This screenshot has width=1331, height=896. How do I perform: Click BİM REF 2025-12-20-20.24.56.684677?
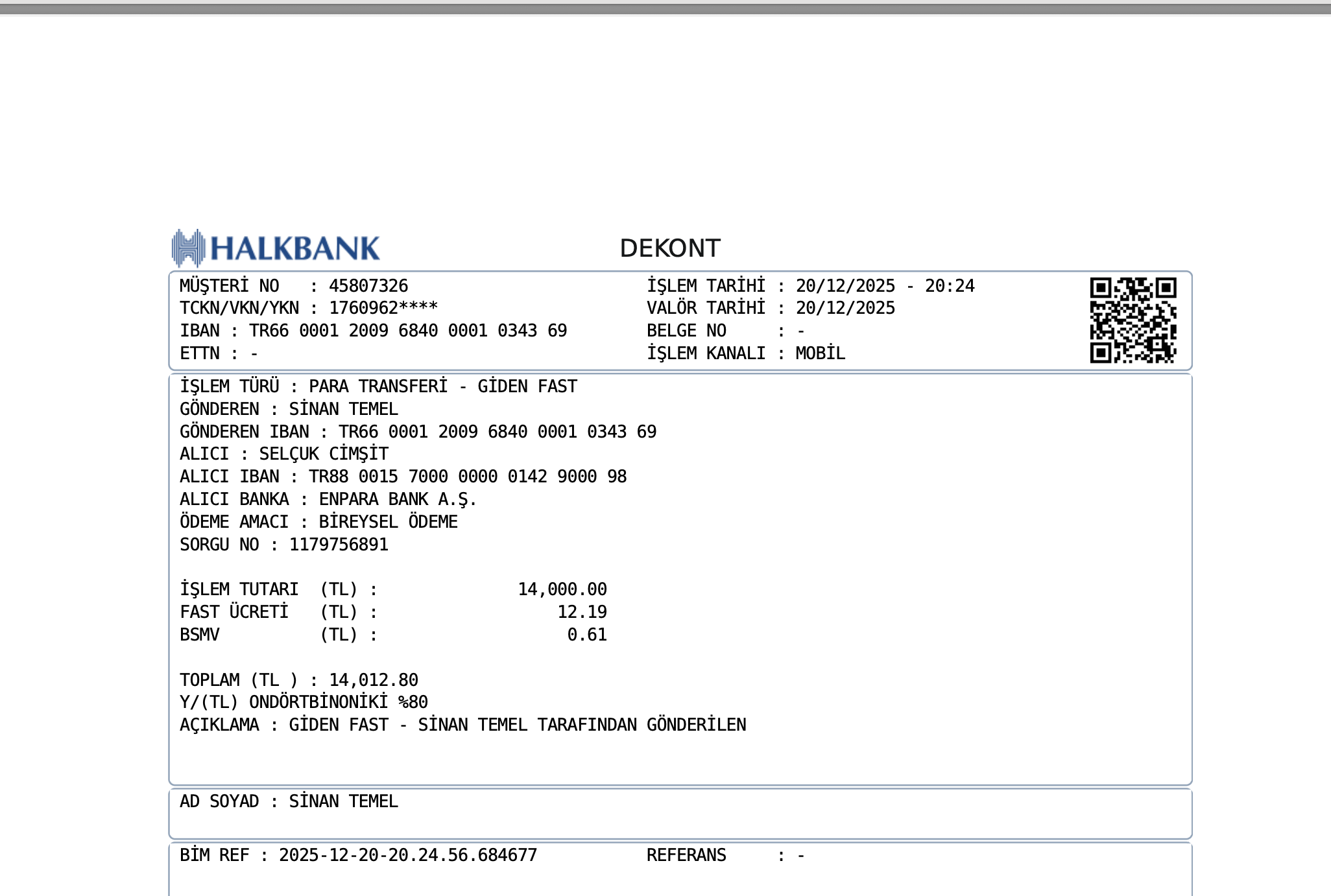click(359, 855)
